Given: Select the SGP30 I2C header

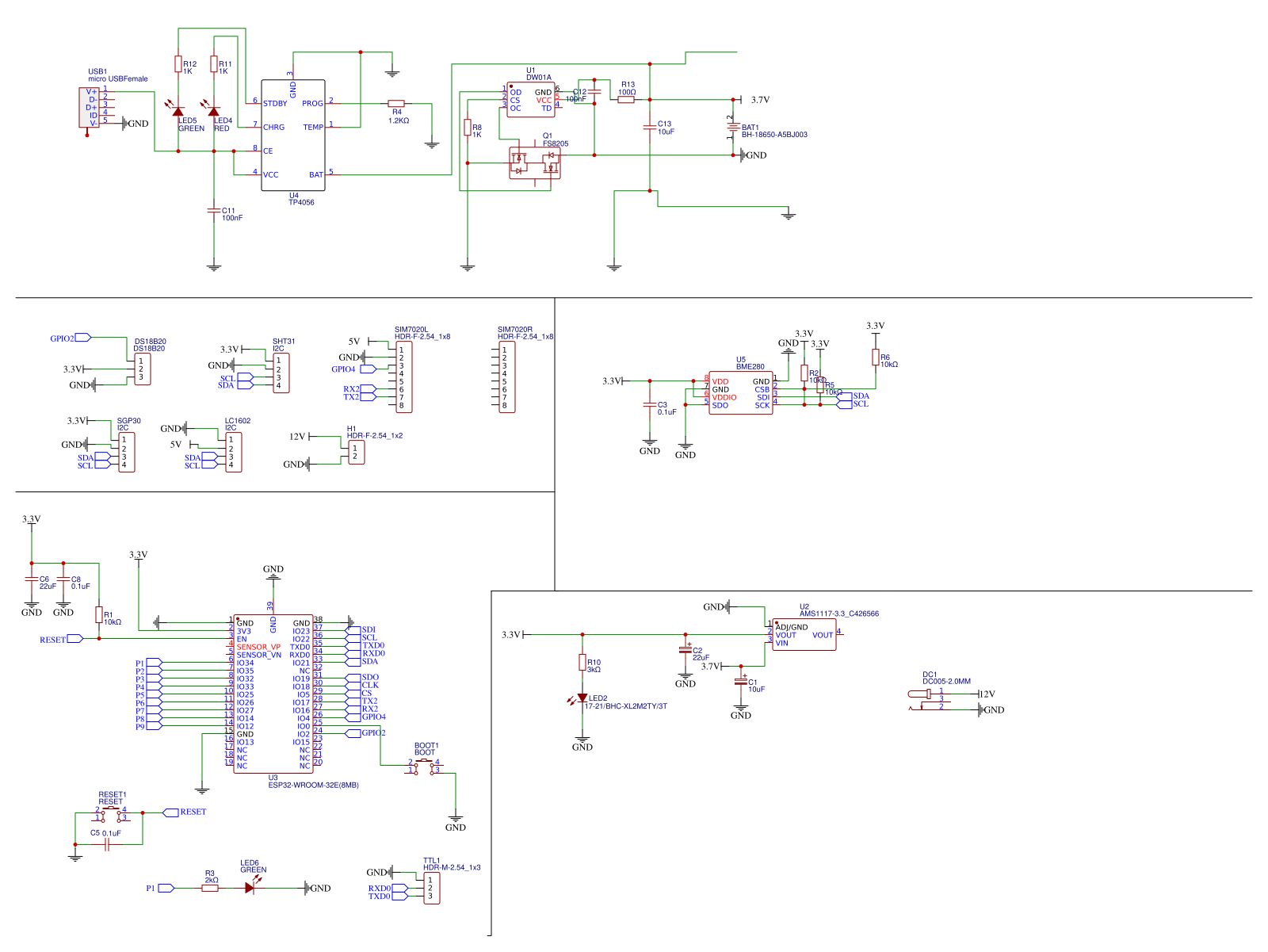Looking at the screenshot, I should click(126, 453).
